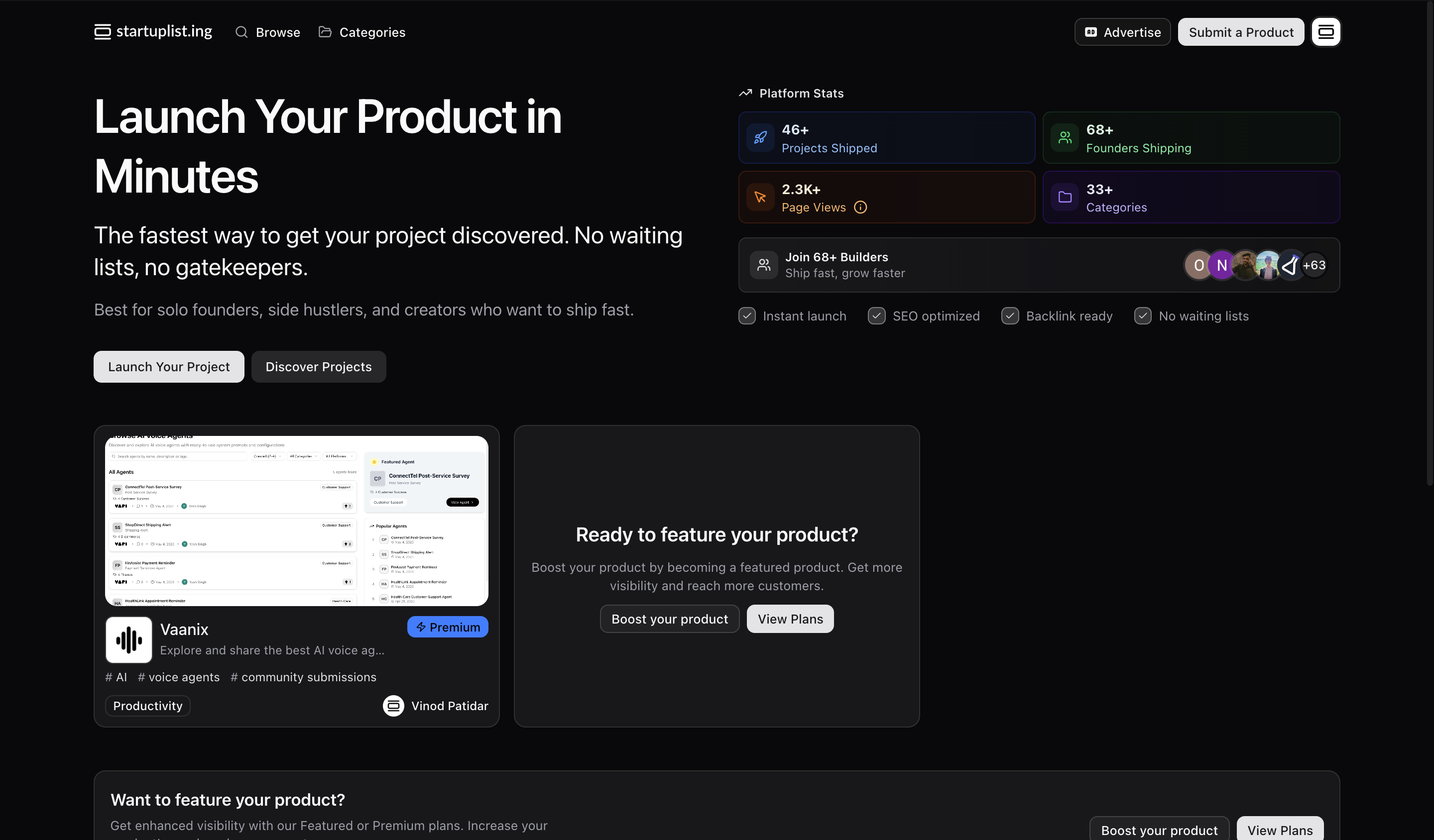Click the Premium badge on Vaanix
The height and width of the screenshot is (840, 1434).
point(447,628)
